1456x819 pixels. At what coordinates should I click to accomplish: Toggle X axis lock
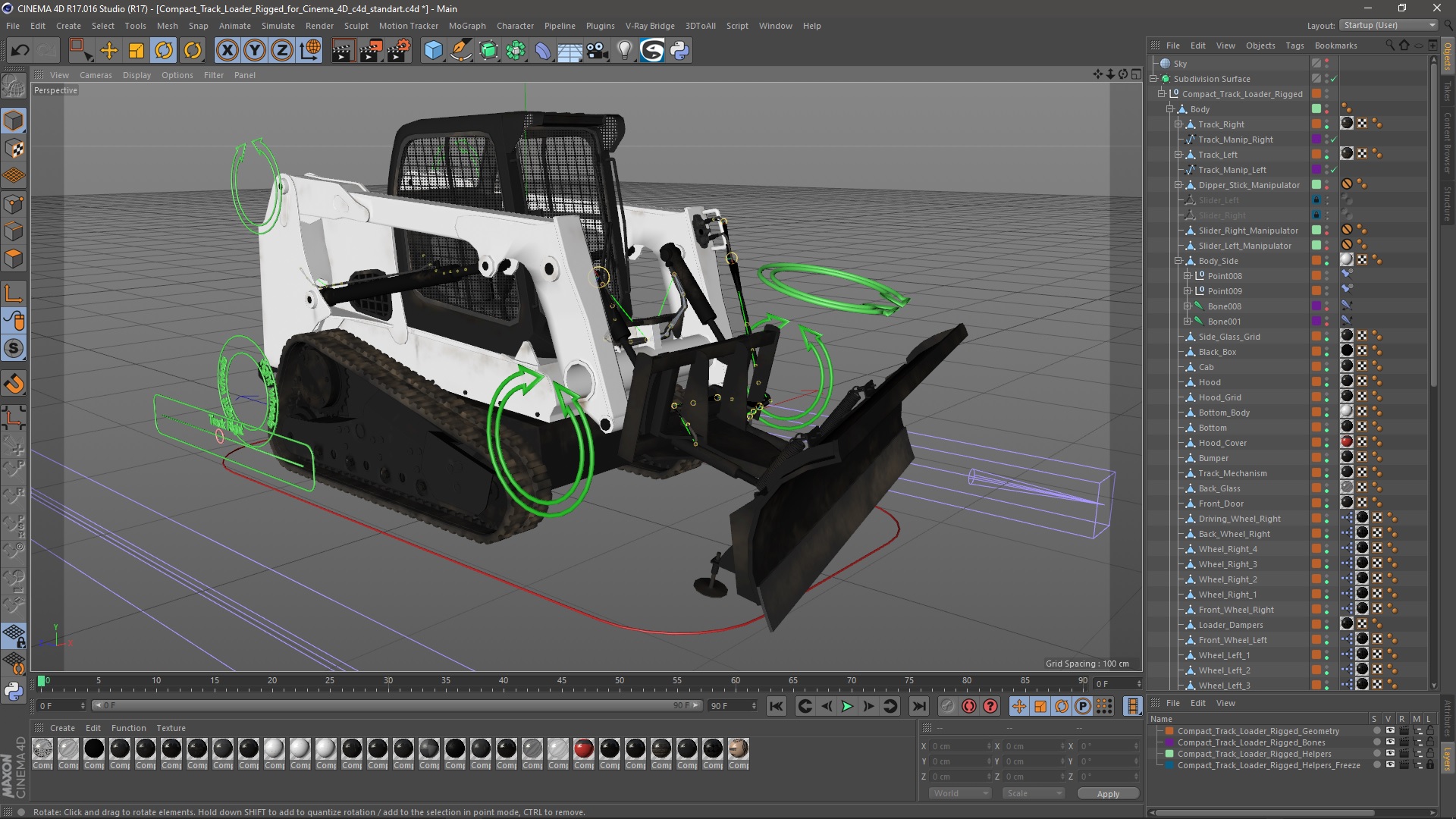click(x=227, y=51)
